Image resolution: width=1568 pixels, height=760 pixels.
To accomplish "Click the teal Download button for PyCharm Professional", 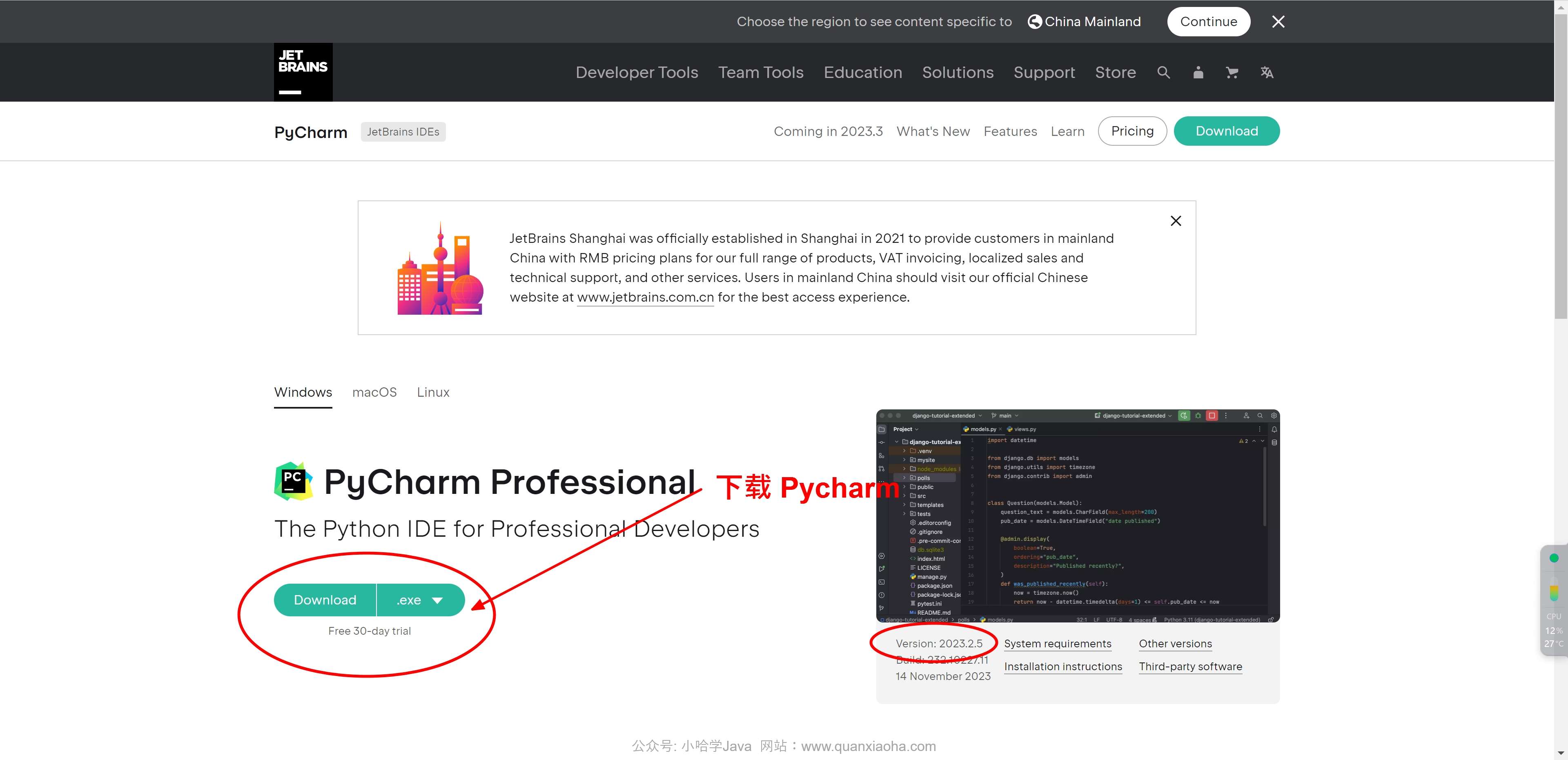I will pos(325,600).
